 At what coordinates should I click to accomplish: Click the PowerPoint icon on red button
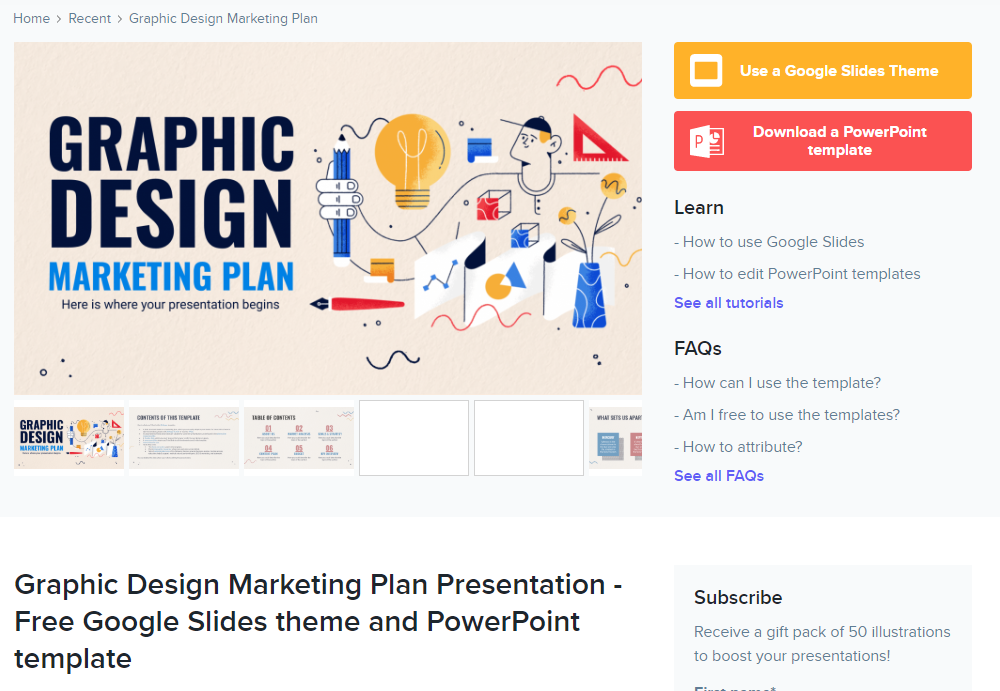707,141
